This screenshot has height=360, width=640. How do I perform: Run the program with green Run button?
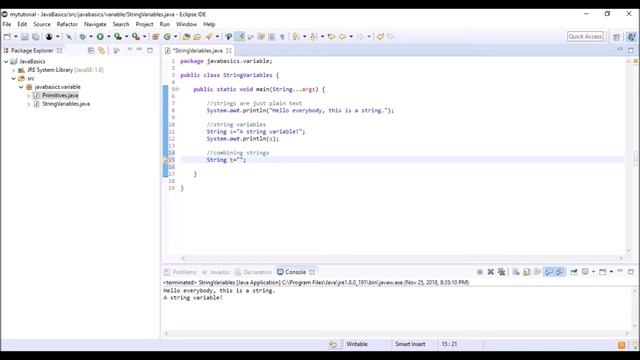coord(100,37)
